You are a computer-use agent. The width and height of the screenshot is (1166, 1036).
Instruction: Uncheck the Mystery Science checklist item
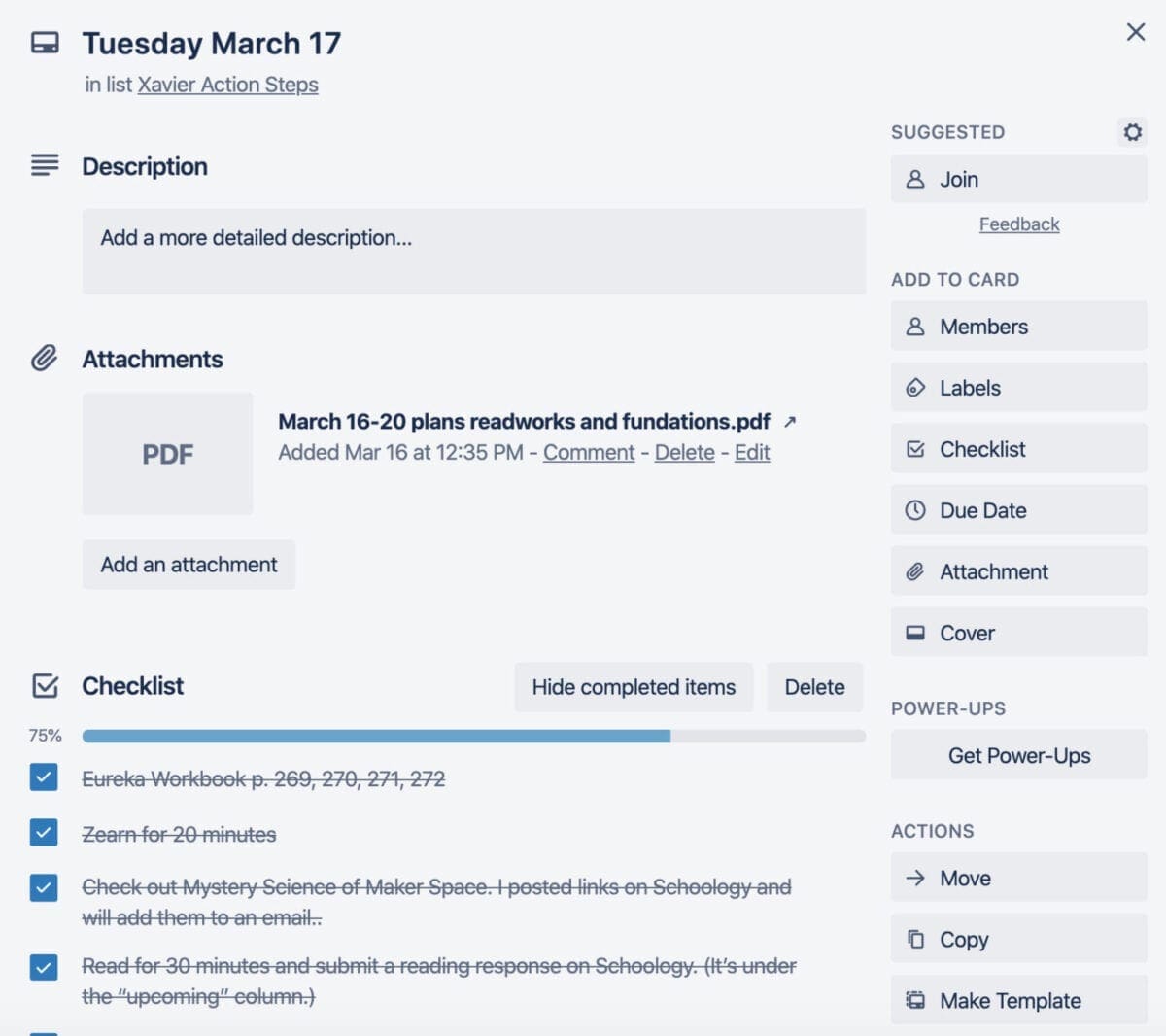[44, 887]
